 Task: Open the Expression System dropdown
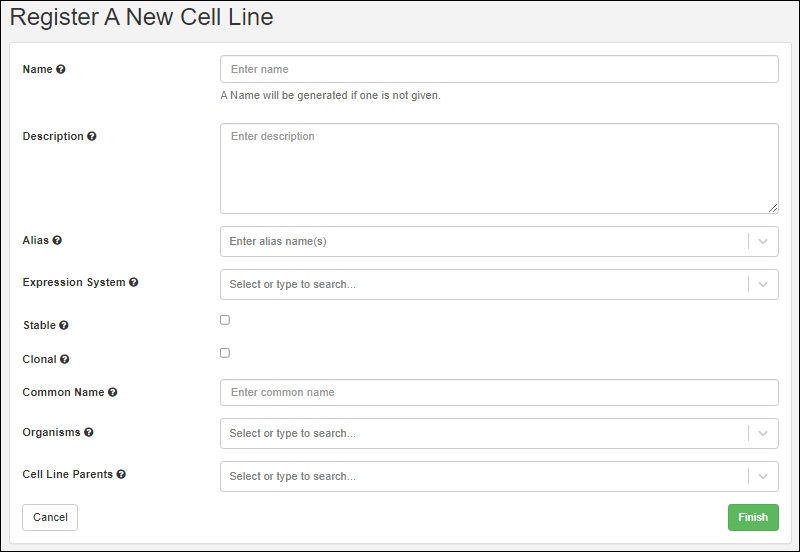tap(763, 284)
